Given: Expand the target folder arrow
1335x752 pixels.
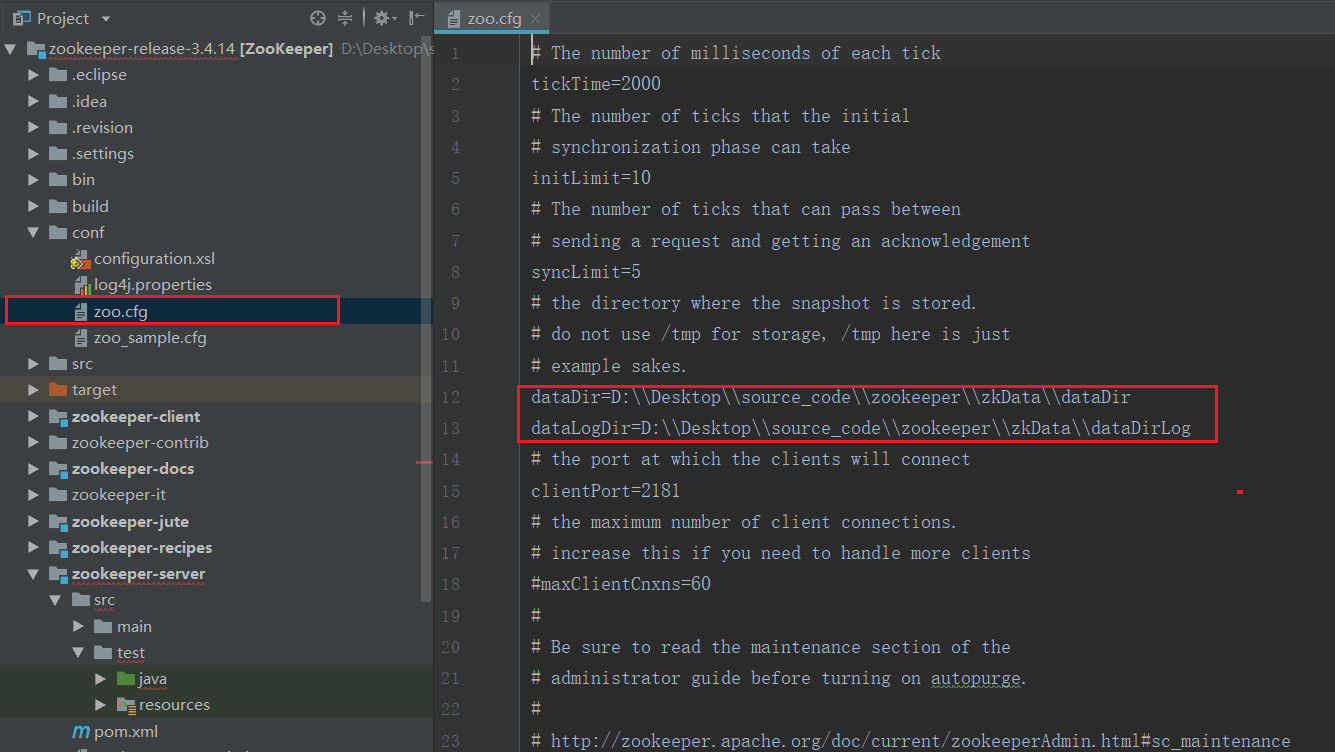Looking at the screenshot, I should (x=34, y=390).
